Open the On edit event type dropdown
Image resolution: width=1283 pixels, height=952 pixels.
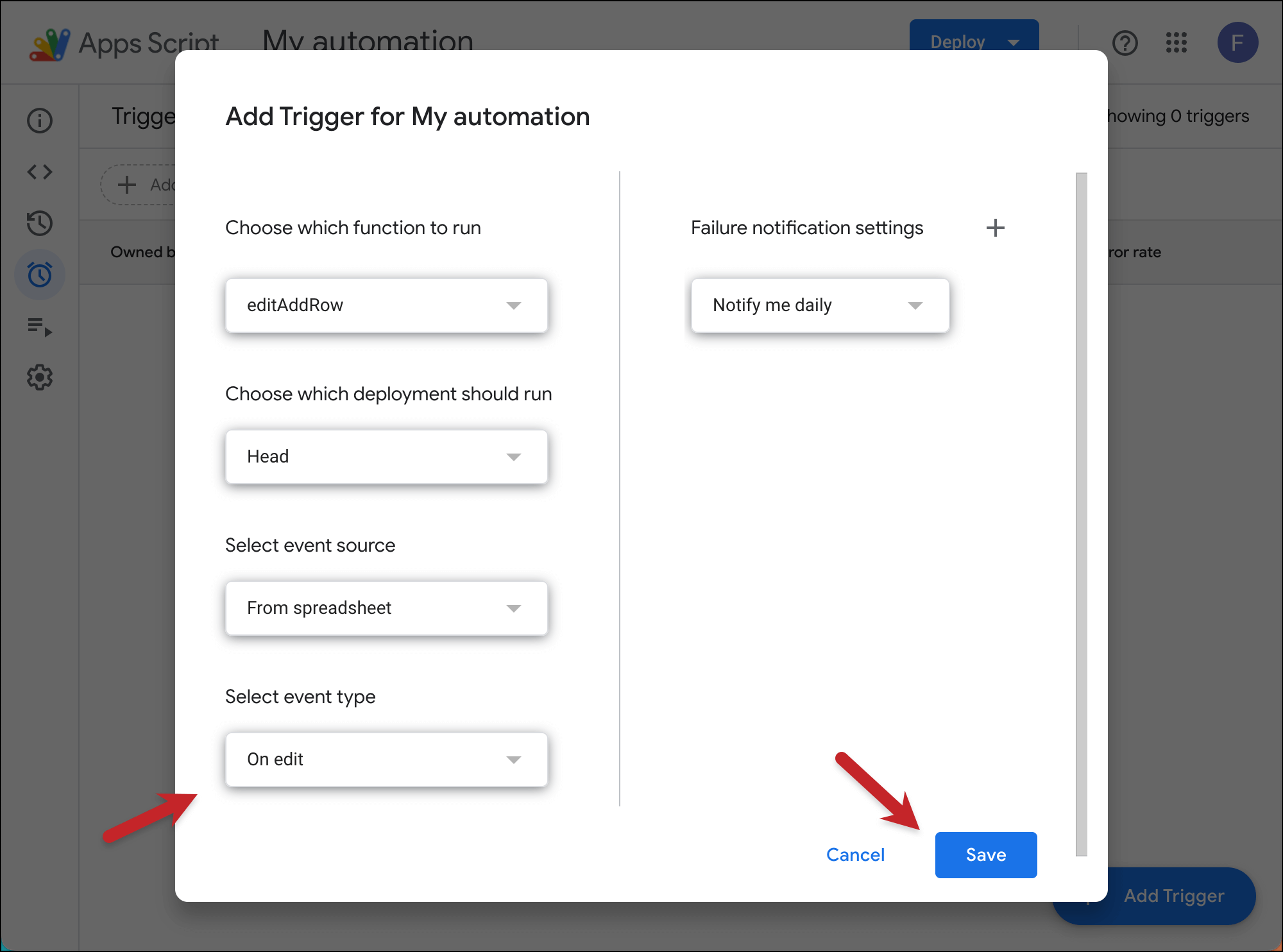tap(386, 760)
